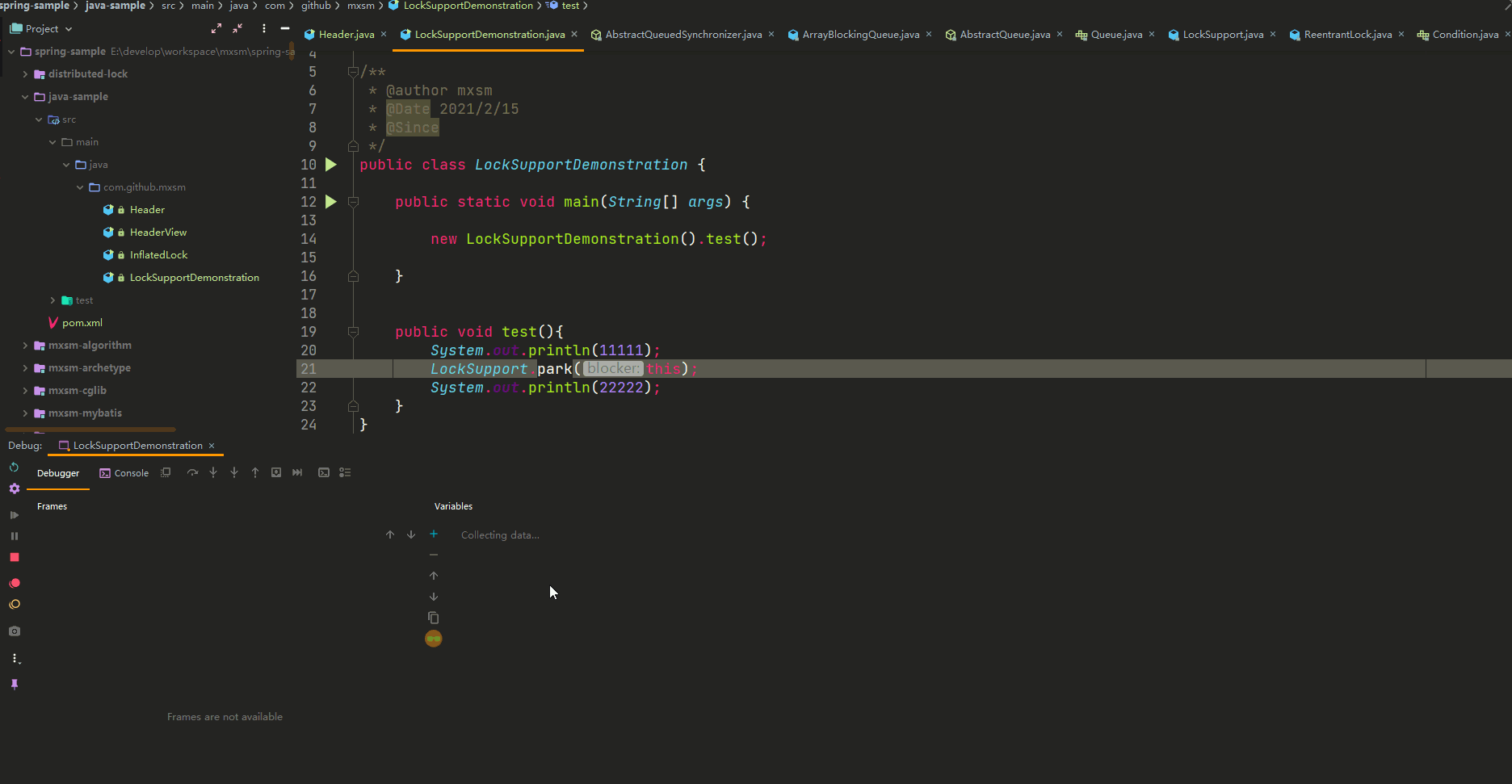This screenshot has width=1512, height=784.
Task: Hide the Project tool window
Action: click(285, 28)
